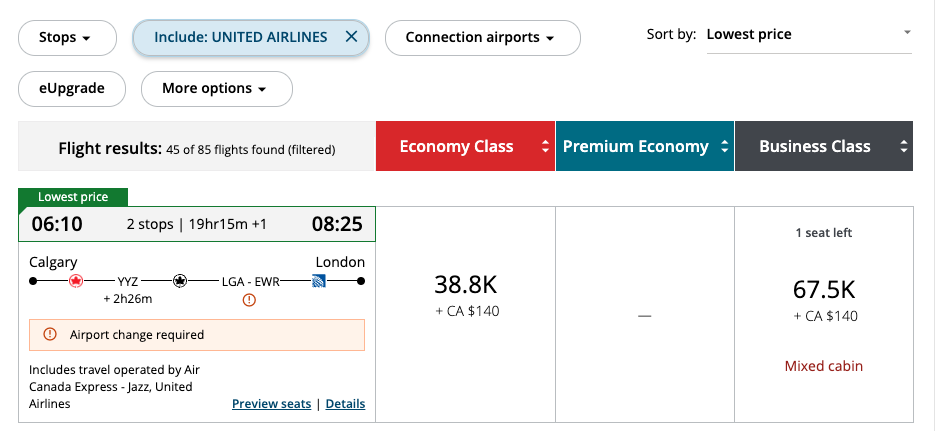
Task: Open the Stops filter dropdown
Action: [65, 38]
